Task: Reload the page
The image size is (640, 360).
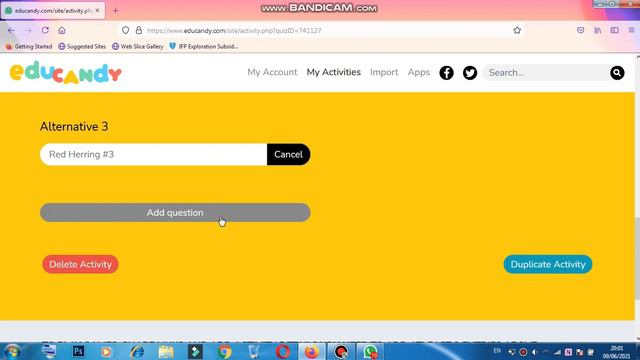Action: pyautogui.click(x=45, y=30)
